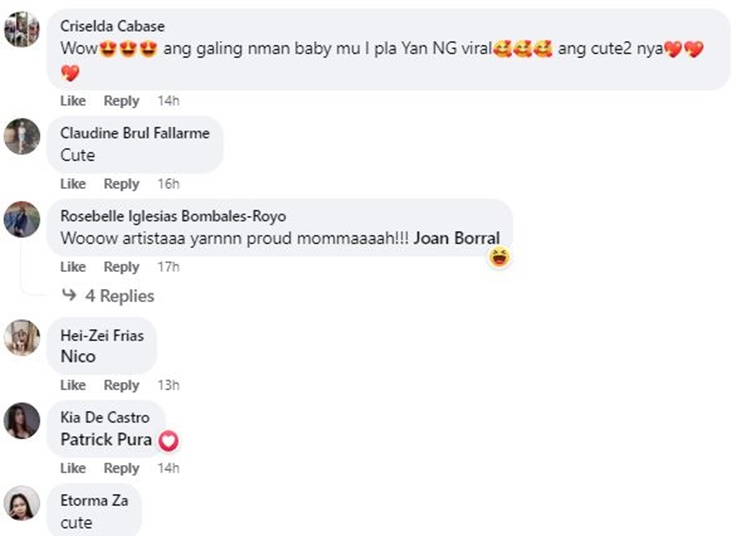Like Criselda Cabase's comment
This screenshot has width=750, height=536.
(73, 101)
